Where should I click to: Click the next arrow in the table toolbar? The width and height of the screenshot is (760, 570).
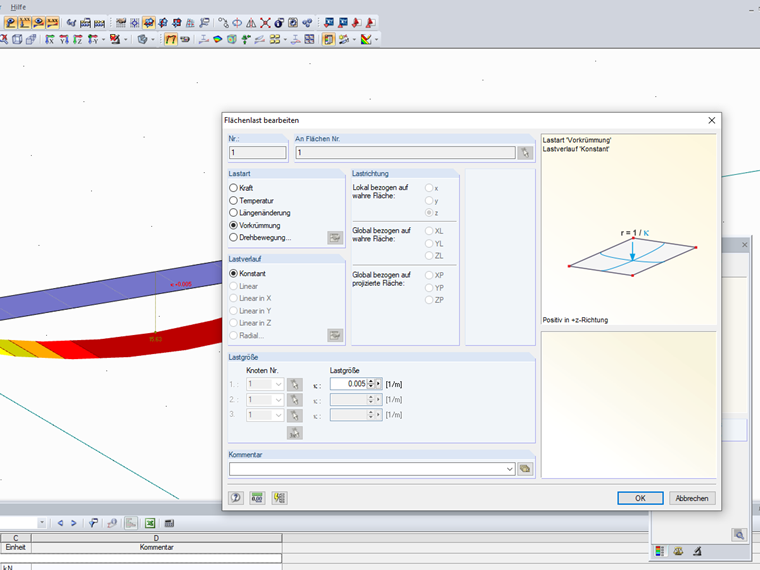pos(74,523)
